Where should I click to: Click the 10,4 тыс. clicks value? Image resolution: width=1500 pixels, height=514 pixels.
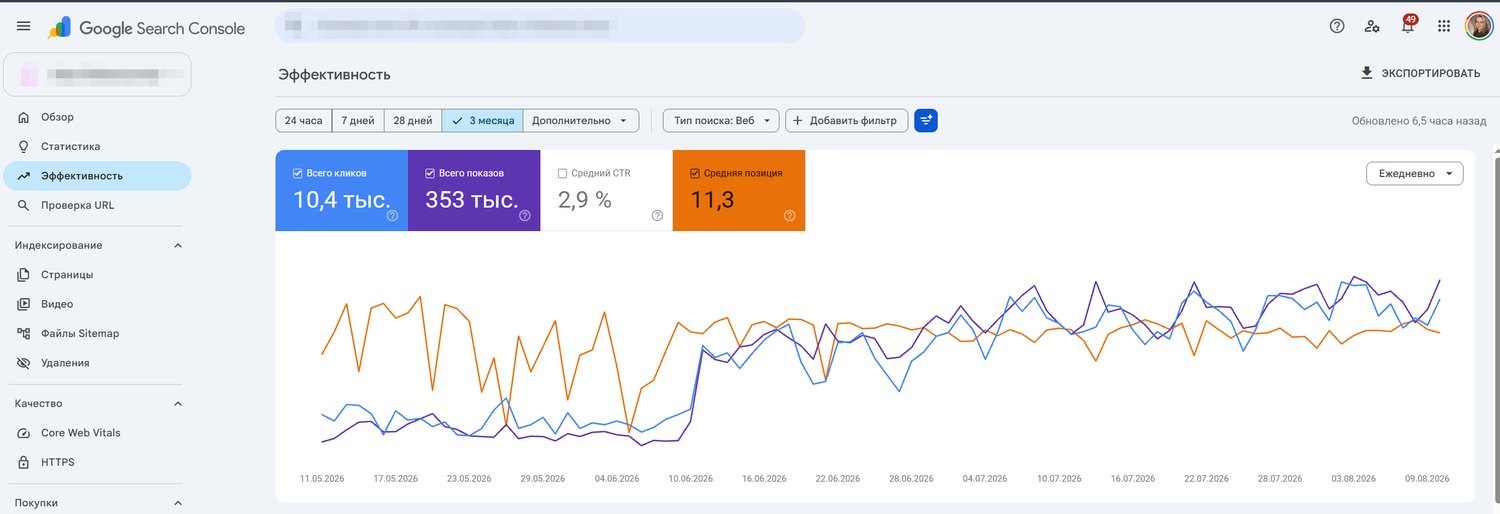341,199
